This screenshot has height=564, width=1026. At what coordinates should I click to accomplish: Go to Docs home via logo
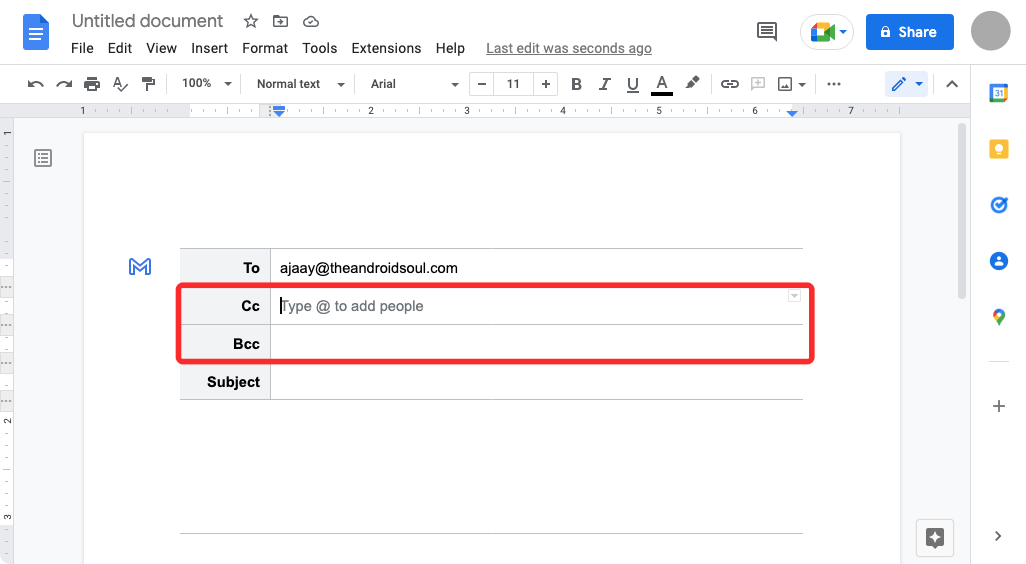(x=36, y=32)
